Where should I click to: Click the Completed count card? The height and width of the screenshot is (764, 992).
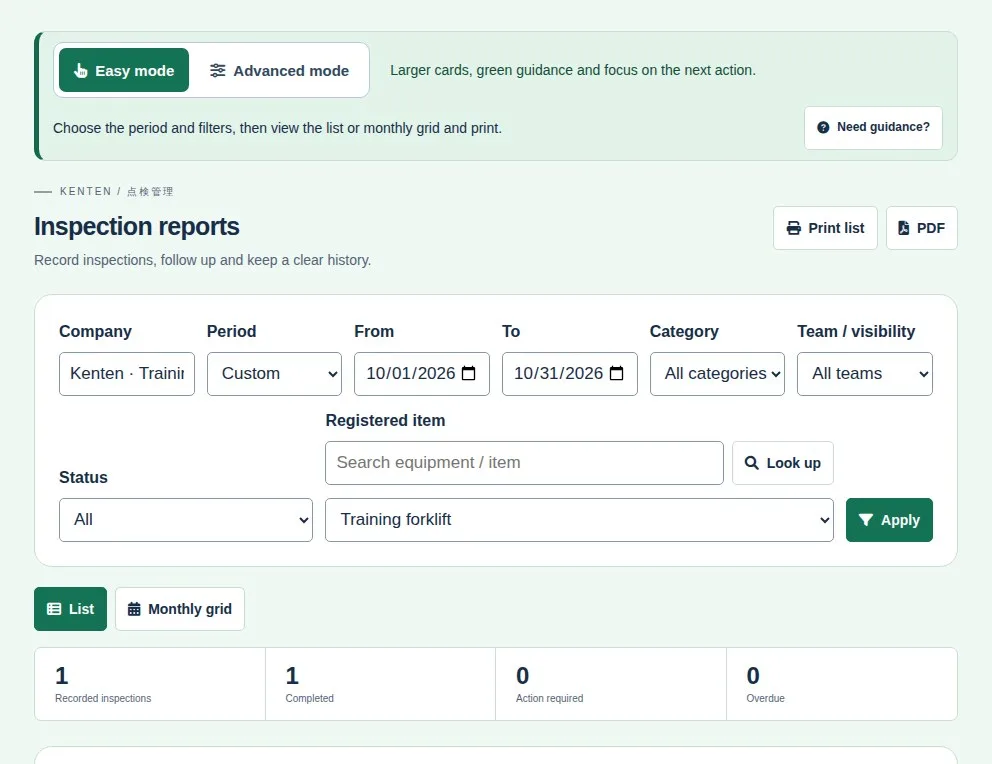(380, 684)
